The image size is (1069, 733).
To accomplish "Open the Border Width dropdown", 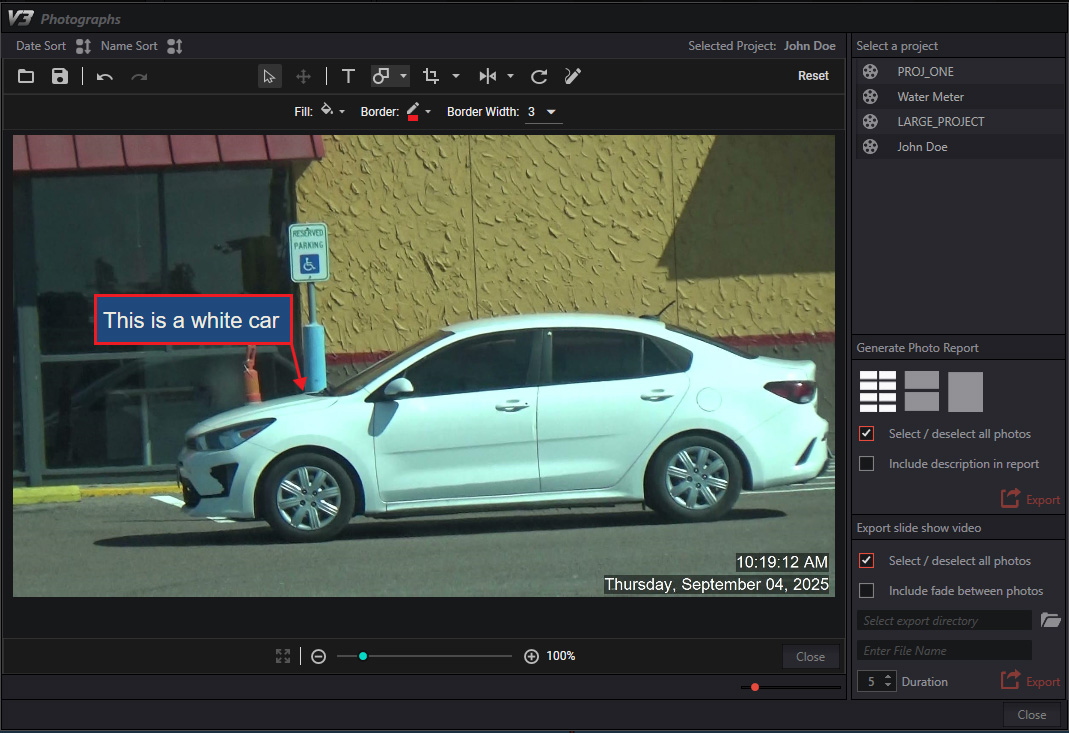I will click(x=551, y=112).
